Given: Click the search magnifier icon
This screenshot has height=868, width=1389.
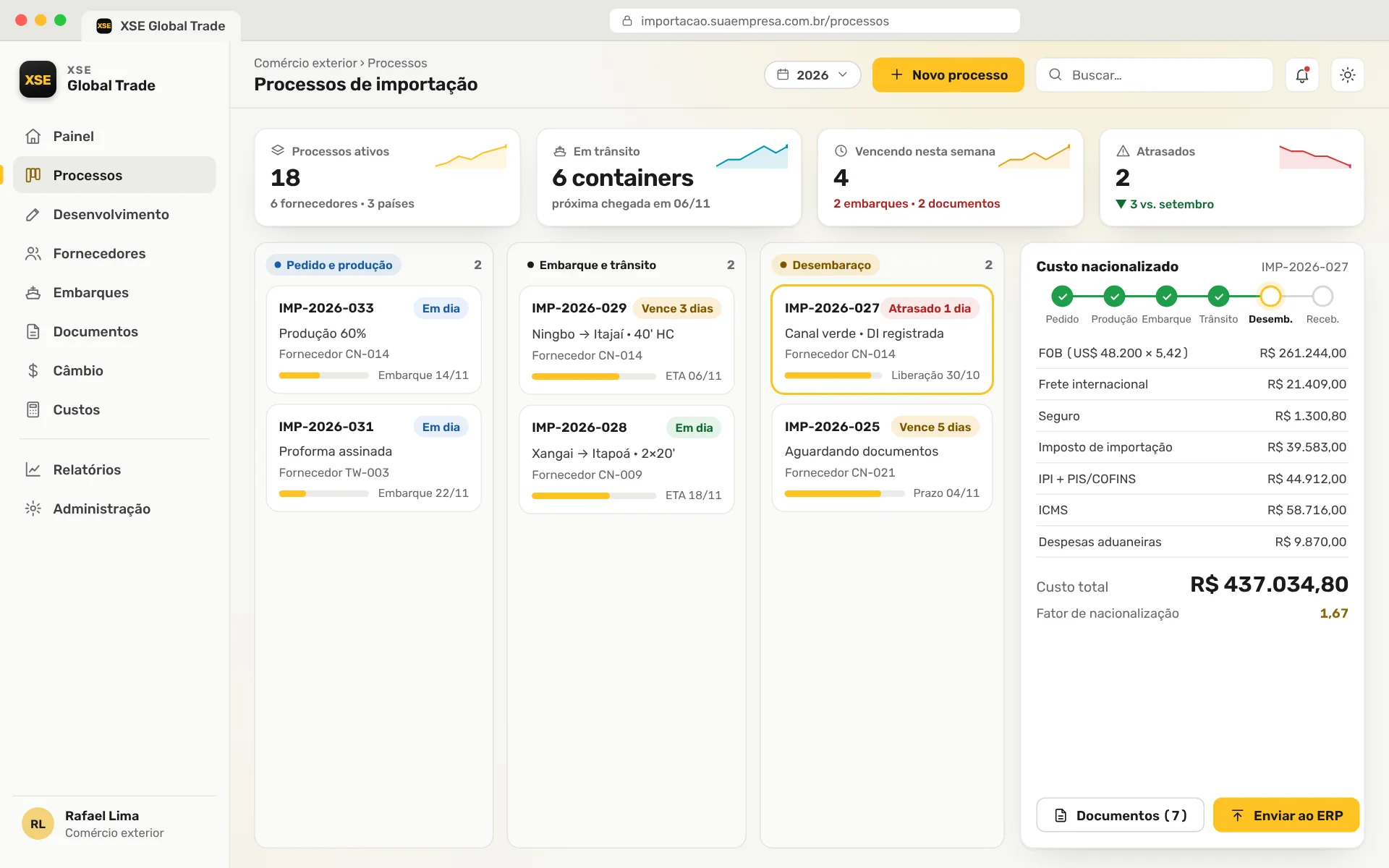Looking at the screenshot, I should [1055, 75].
